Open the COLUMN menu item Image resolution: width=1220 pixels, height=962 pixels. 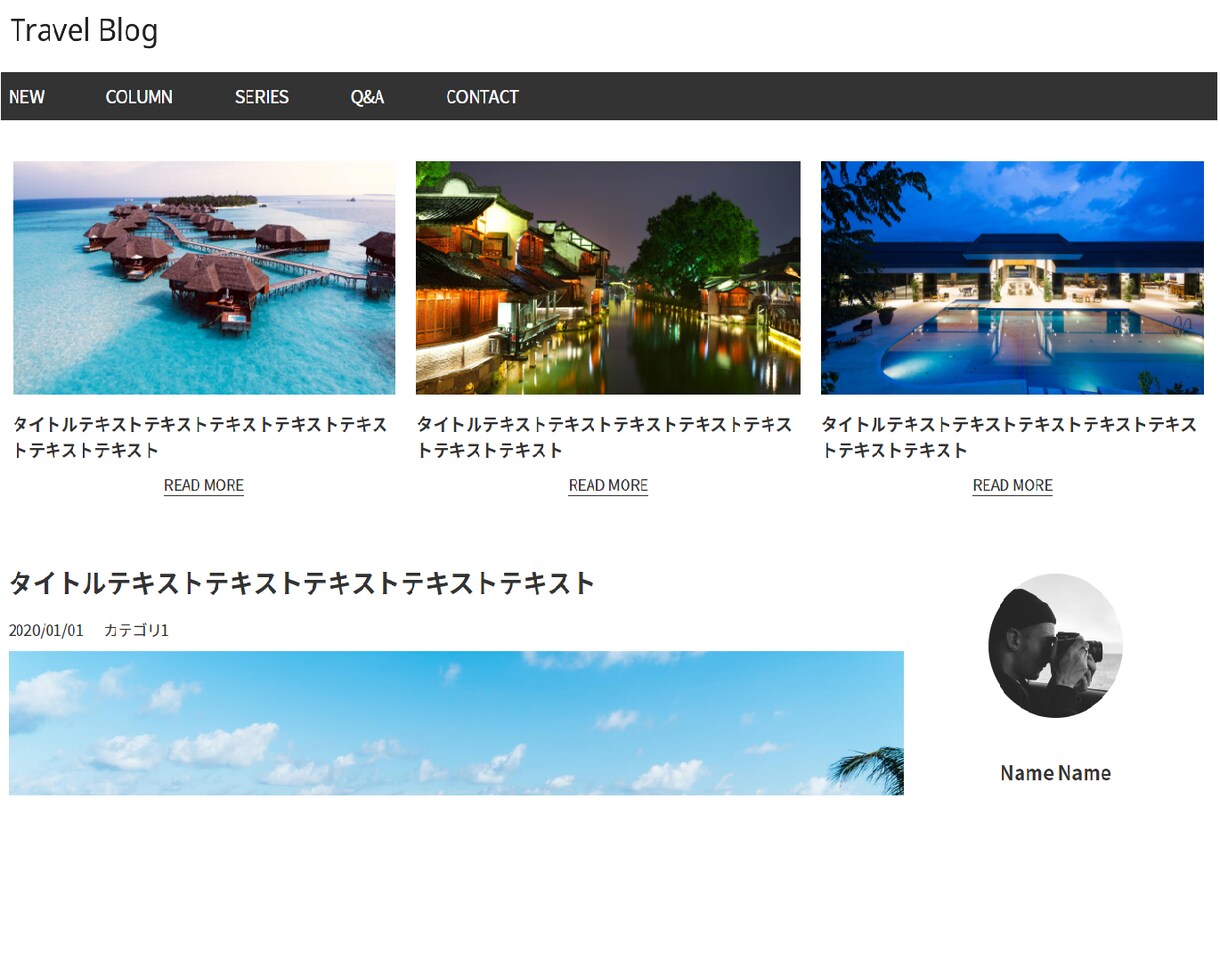139,97
